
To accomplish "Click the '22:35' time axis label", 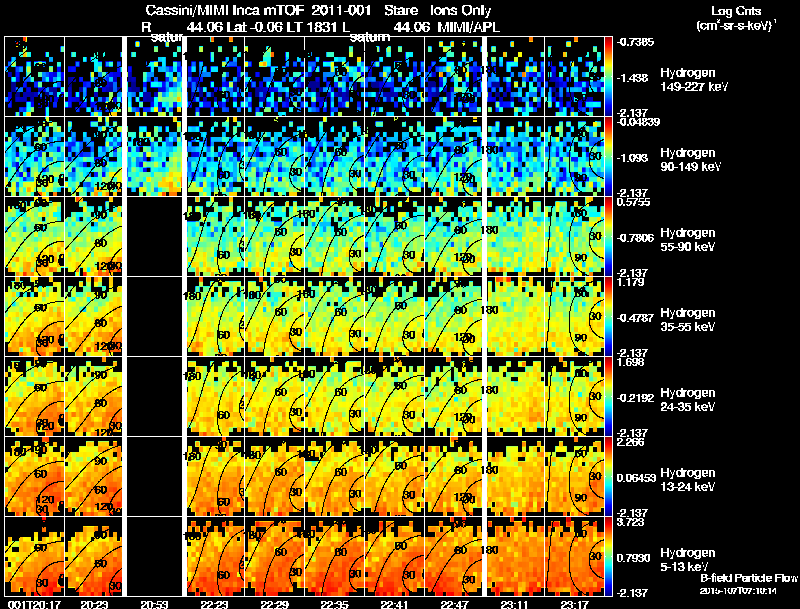I will click(x=334, y=604).
